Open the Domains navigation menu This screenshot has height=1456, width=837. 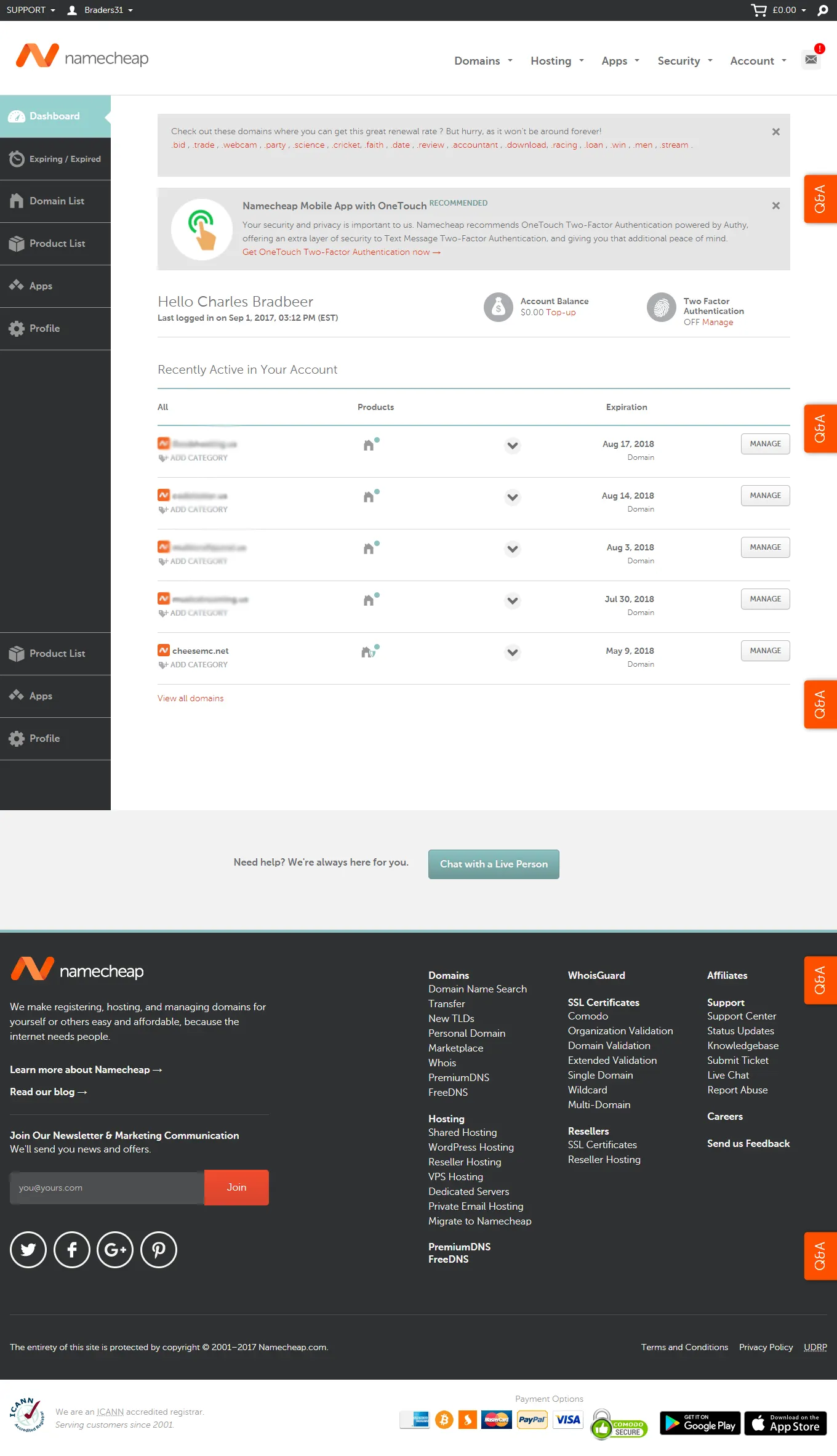click(483, 60)
